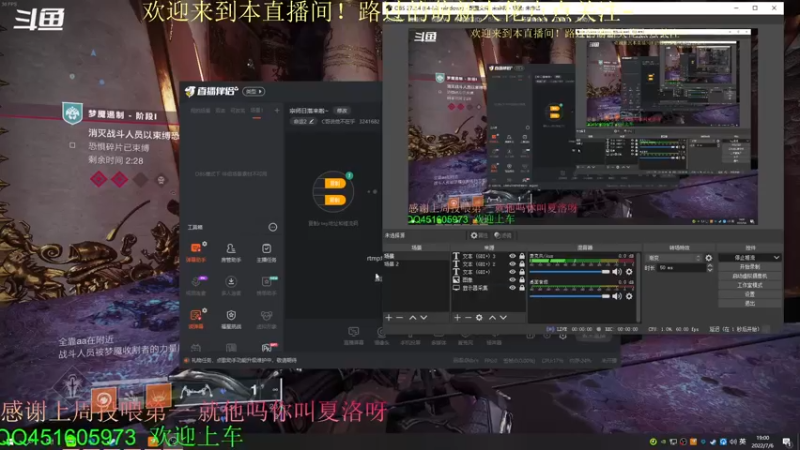The height and width of the screenshot is (450, 800).
Task: Open source properties gear under sources list
Action: [479, 317]
